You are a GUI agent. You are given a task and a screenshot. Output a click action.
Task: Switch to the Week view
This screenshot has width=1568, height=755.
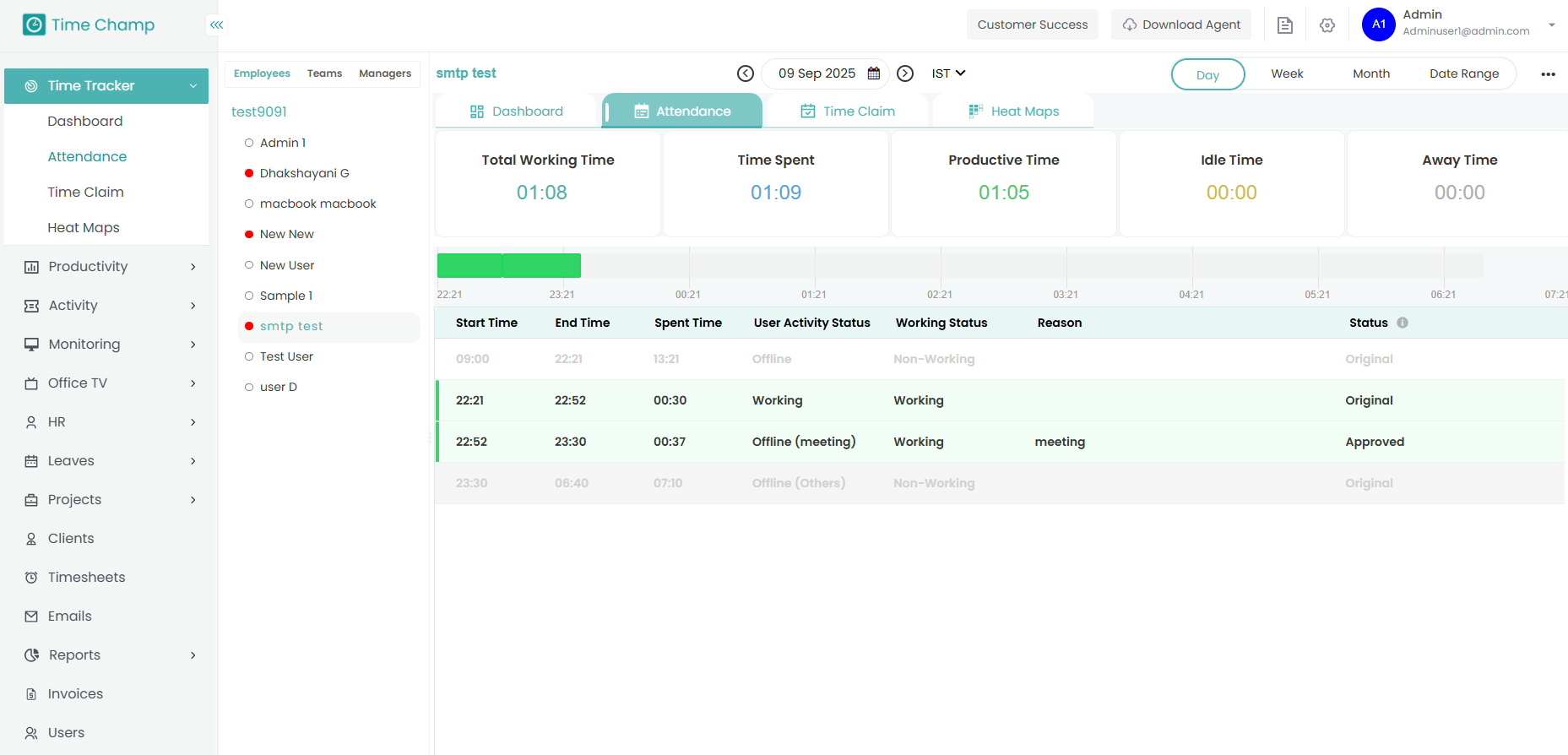[1286, 73]
